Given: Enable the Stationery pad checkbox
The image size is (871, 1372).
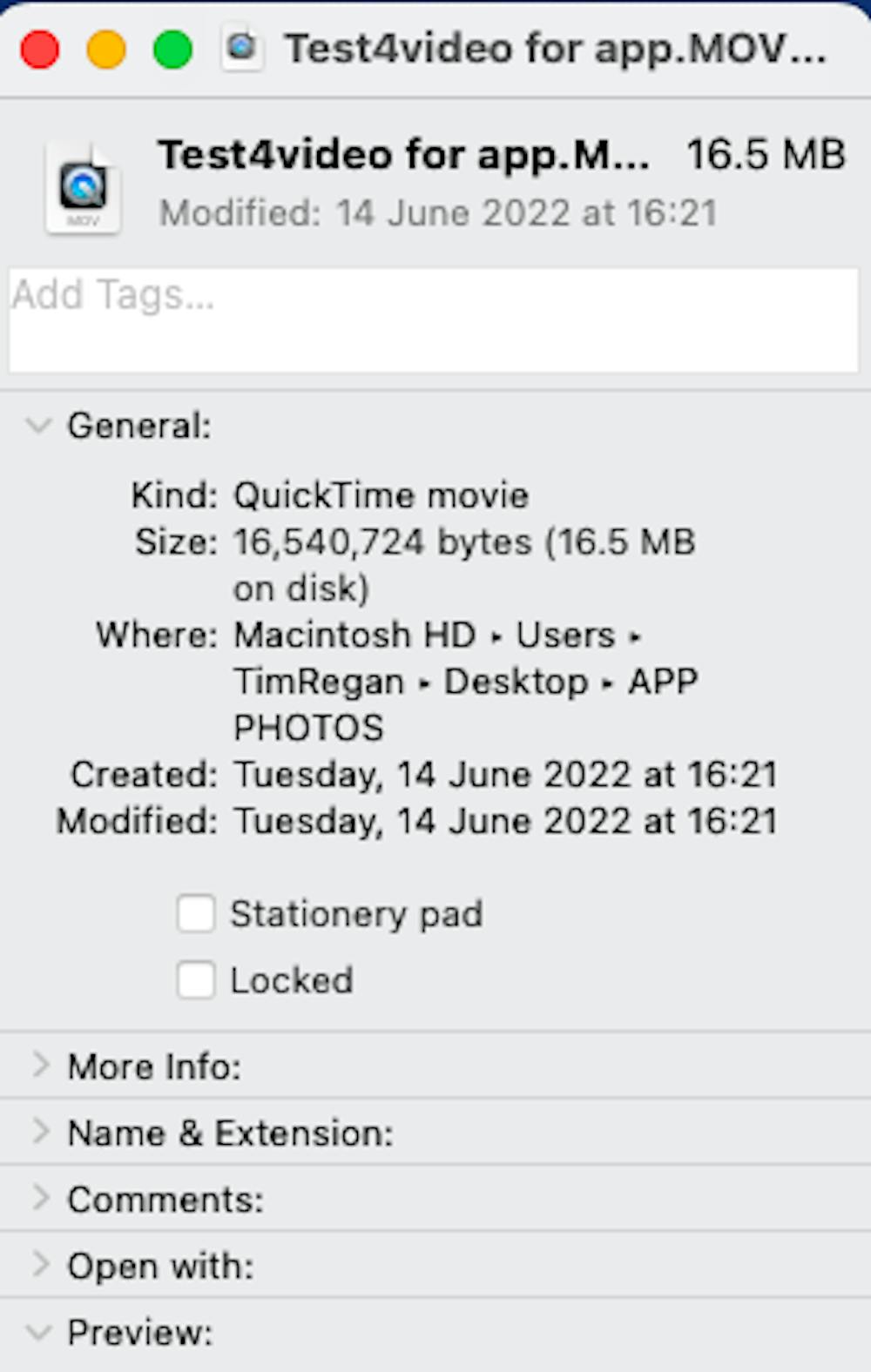Looking at the screenshot, I should [x=196, y=914].
